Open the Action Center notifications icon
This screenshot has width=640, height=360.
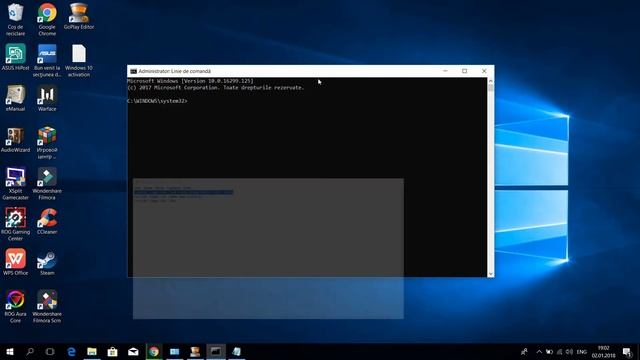click(628, 351)
